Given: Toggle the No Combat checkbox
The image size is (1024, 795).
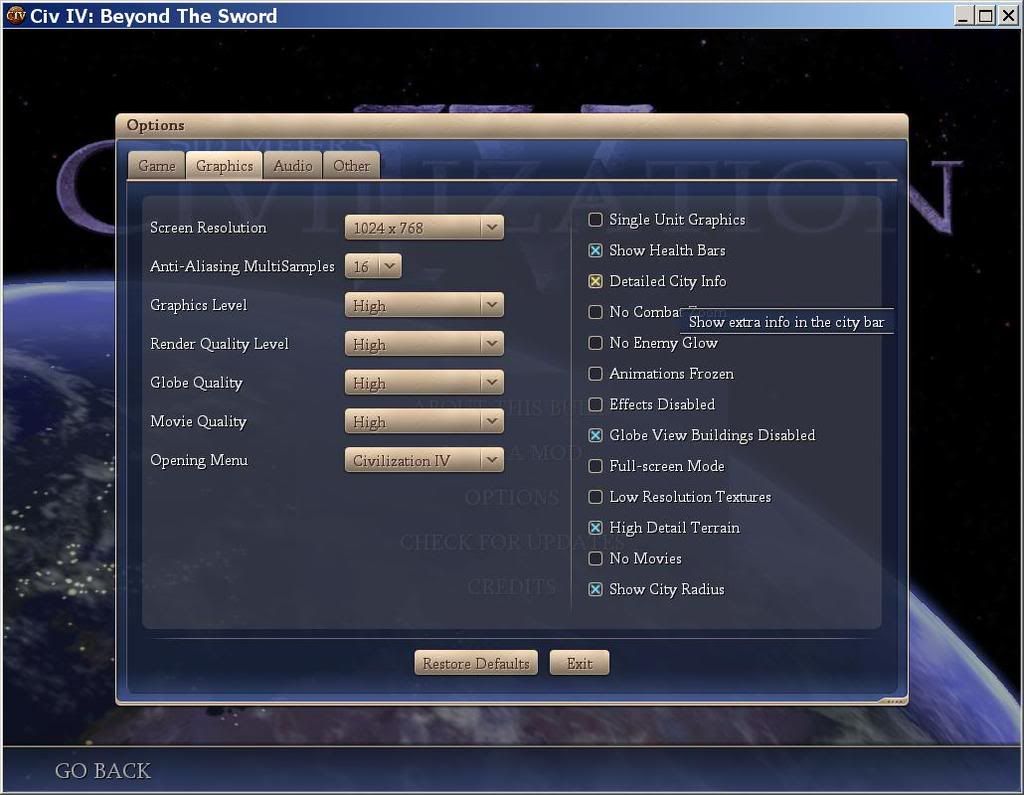Looking at the screenshot, I should [595, 312].
